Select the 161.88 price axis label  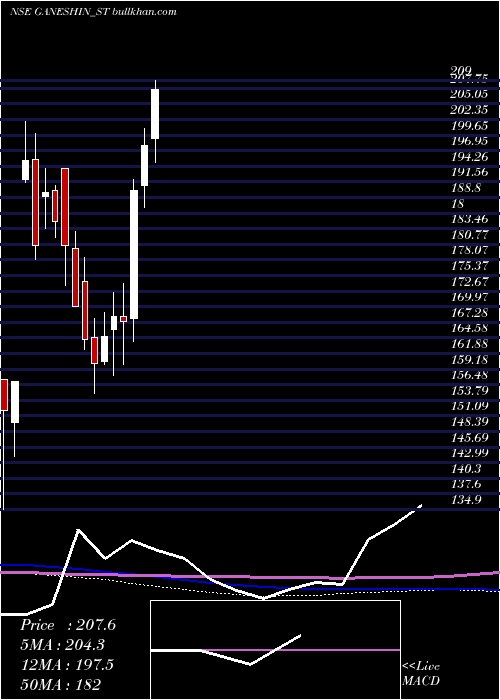pos(469,344)
